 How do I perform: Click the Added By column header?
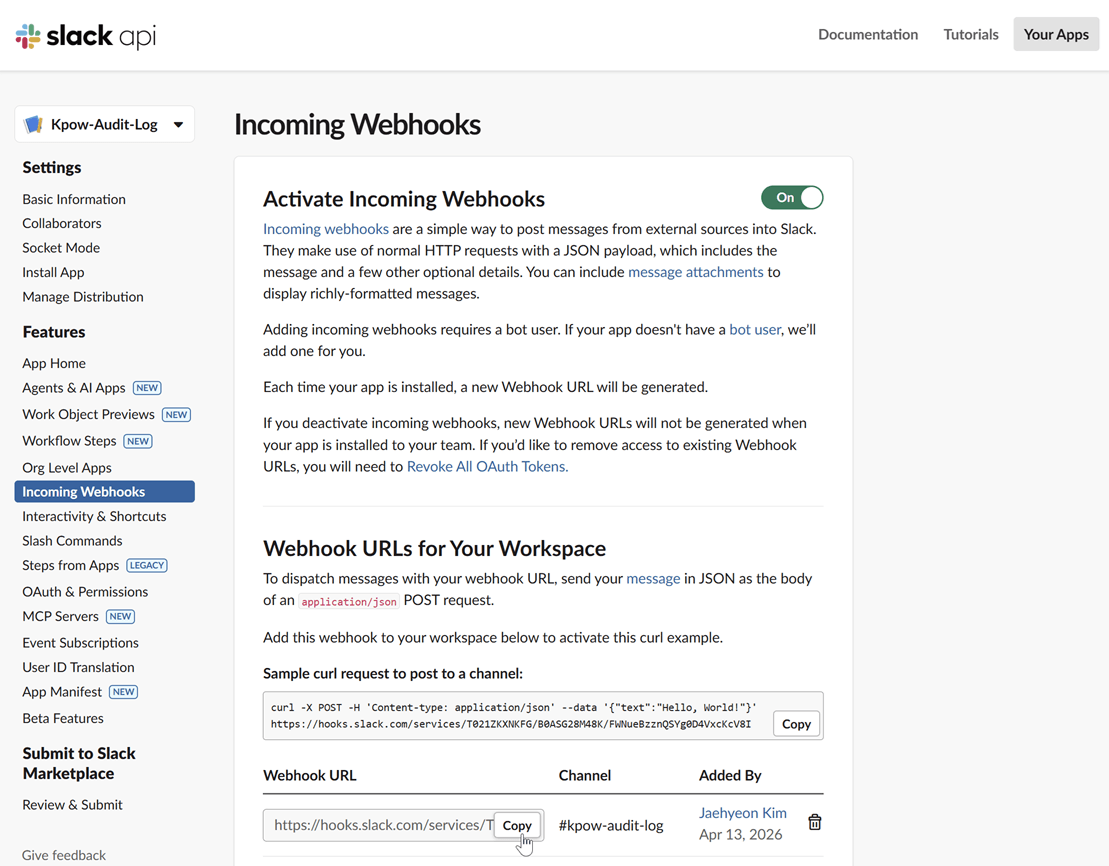click(x=730, y=775)
